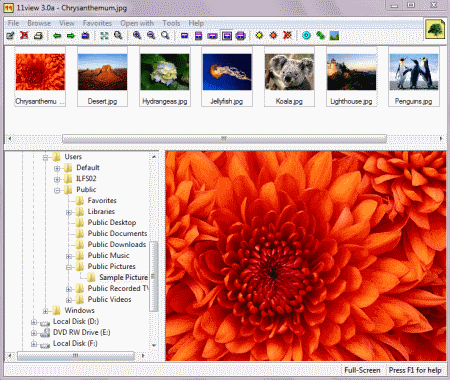
Task: Click the green expand arrows full-screen icon
Action: coord(104,35)
